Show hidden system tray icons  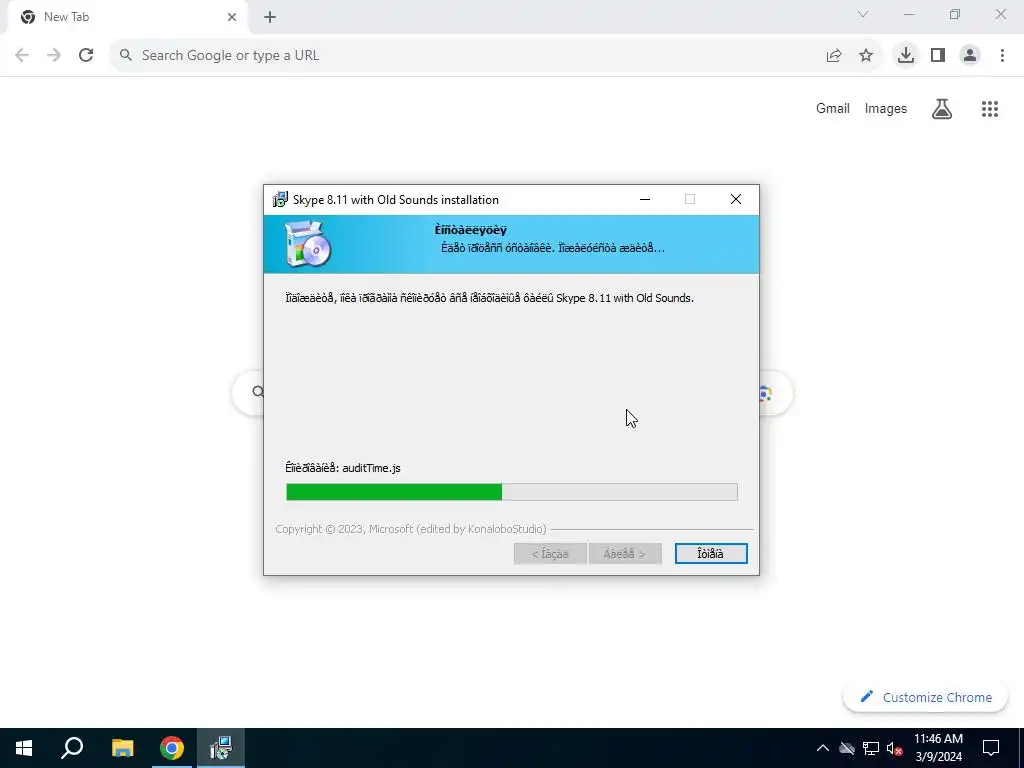(x=822, y=748)
